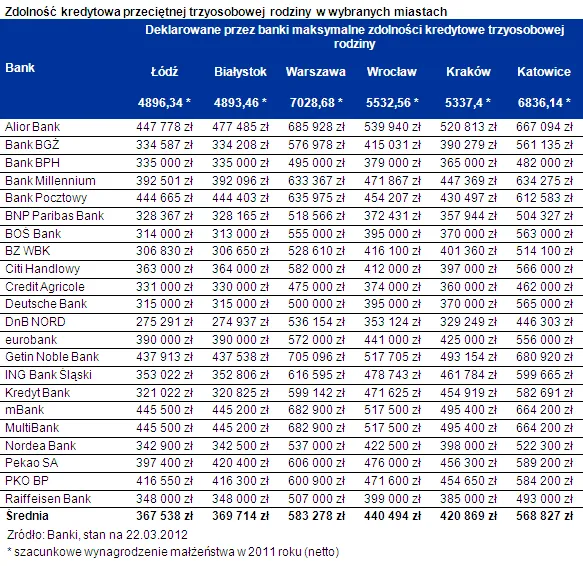
Task: Select the Alior Bank row label
Action: [33, 127]
